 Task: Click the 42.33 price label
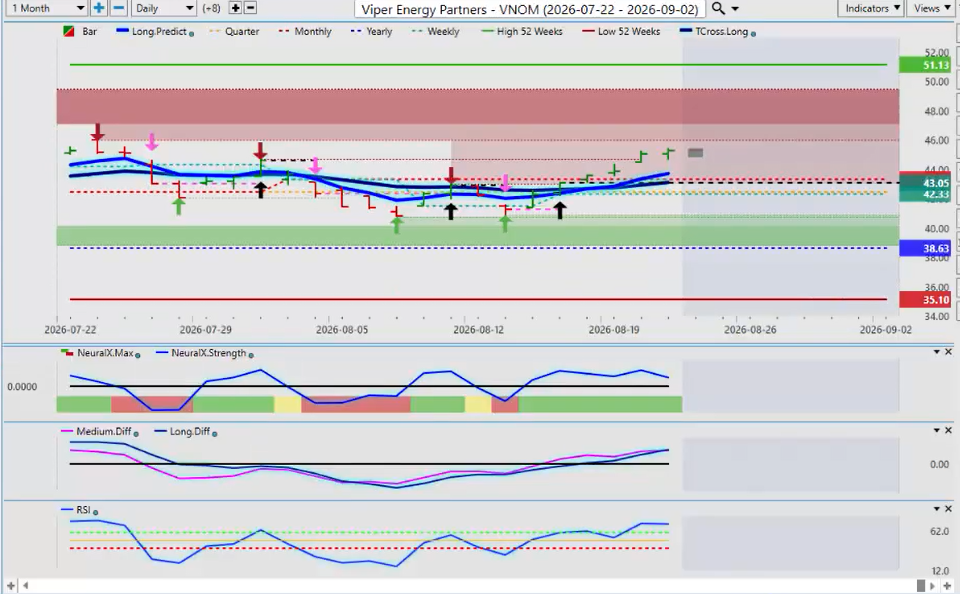click(x=924, y=195)
